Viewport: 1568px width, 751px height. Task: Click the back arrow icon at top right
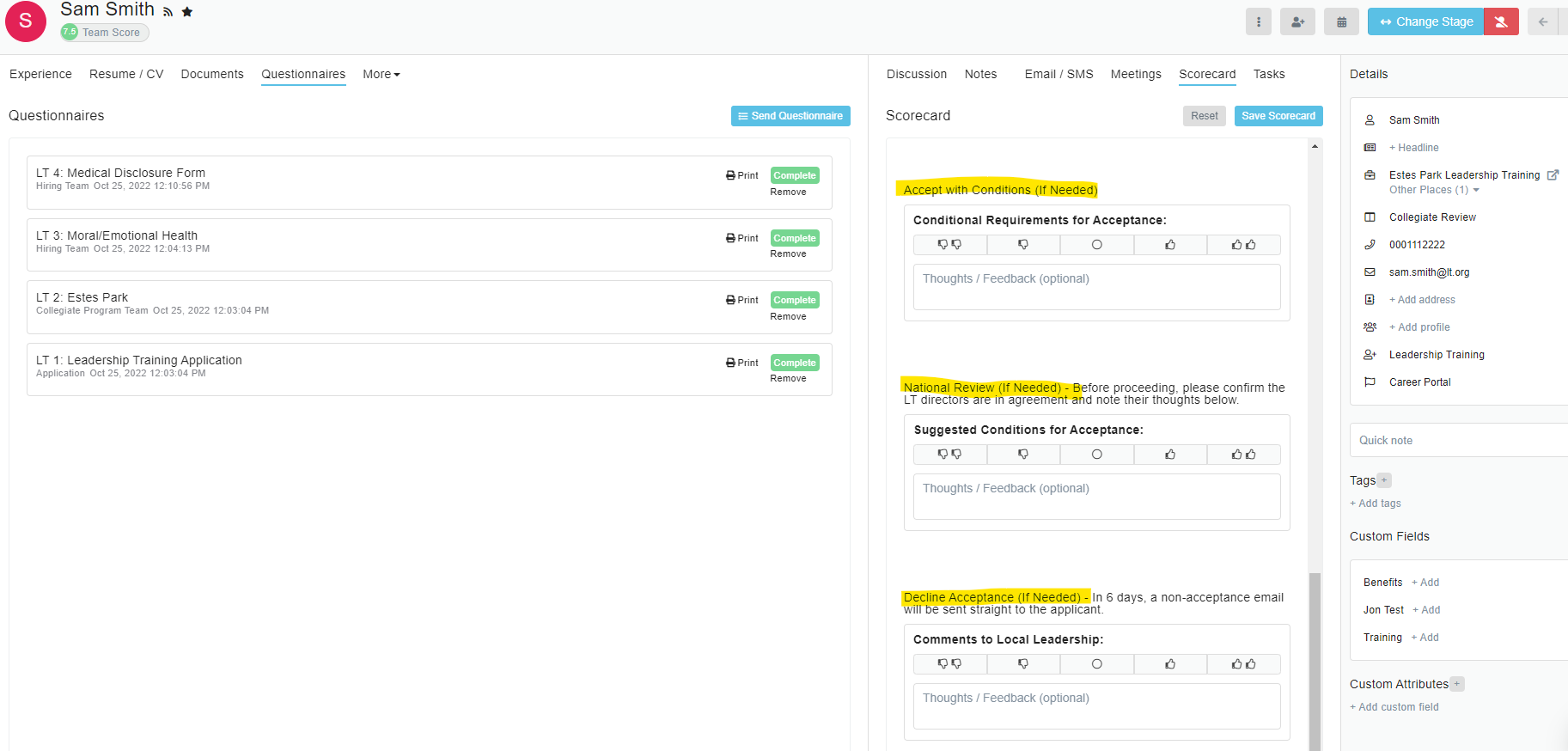(1543, 22)
